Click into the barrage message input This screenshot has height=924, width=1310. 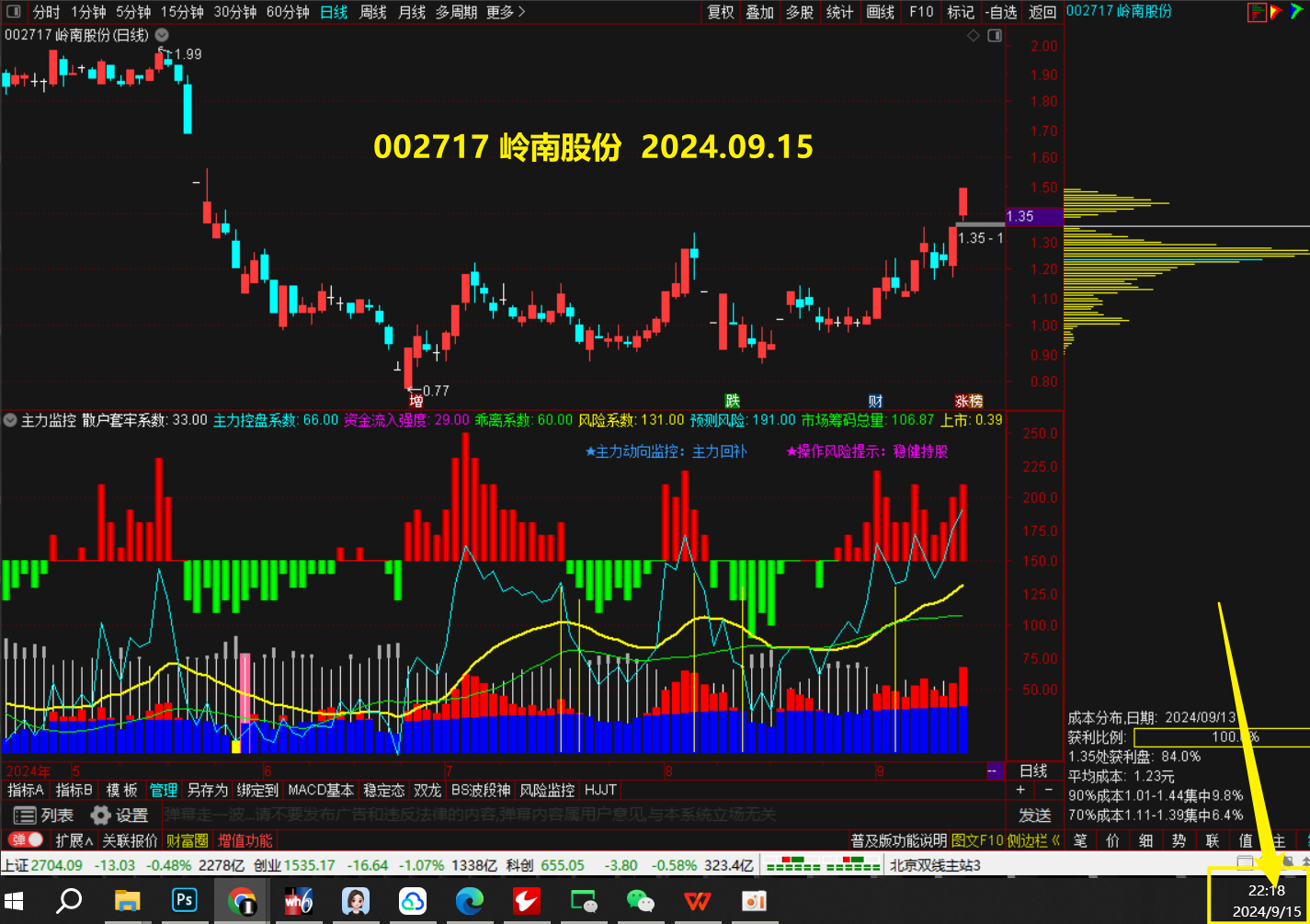[585, 816]
